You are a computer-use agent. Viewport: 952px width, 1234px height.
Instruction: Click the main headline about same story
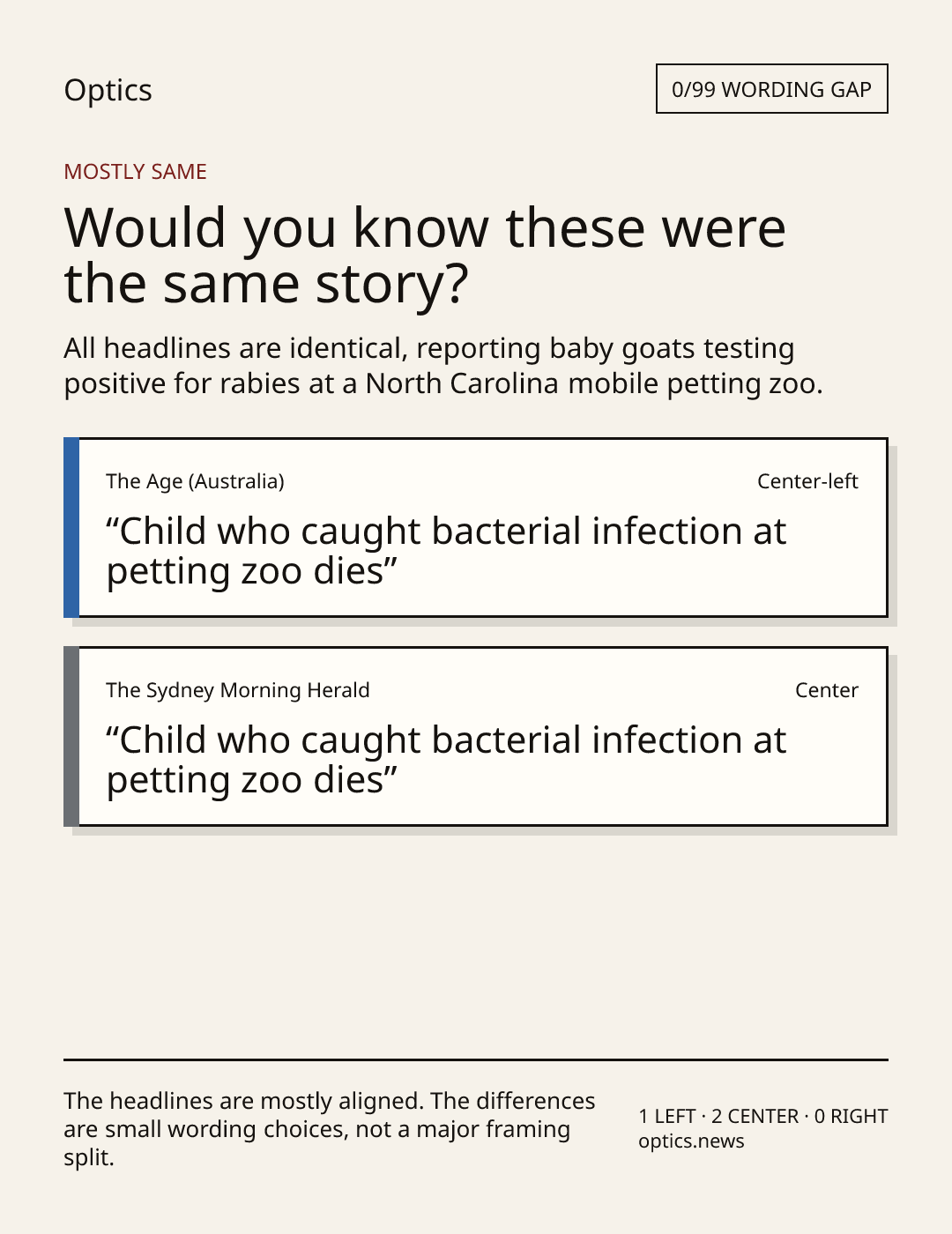425,255
